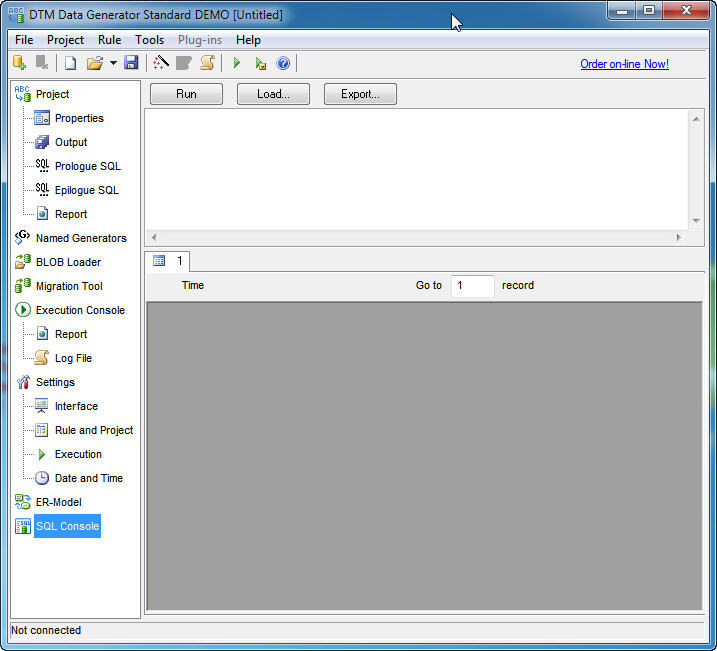Click the SQL editor scroll right arrow

(679, 237)
